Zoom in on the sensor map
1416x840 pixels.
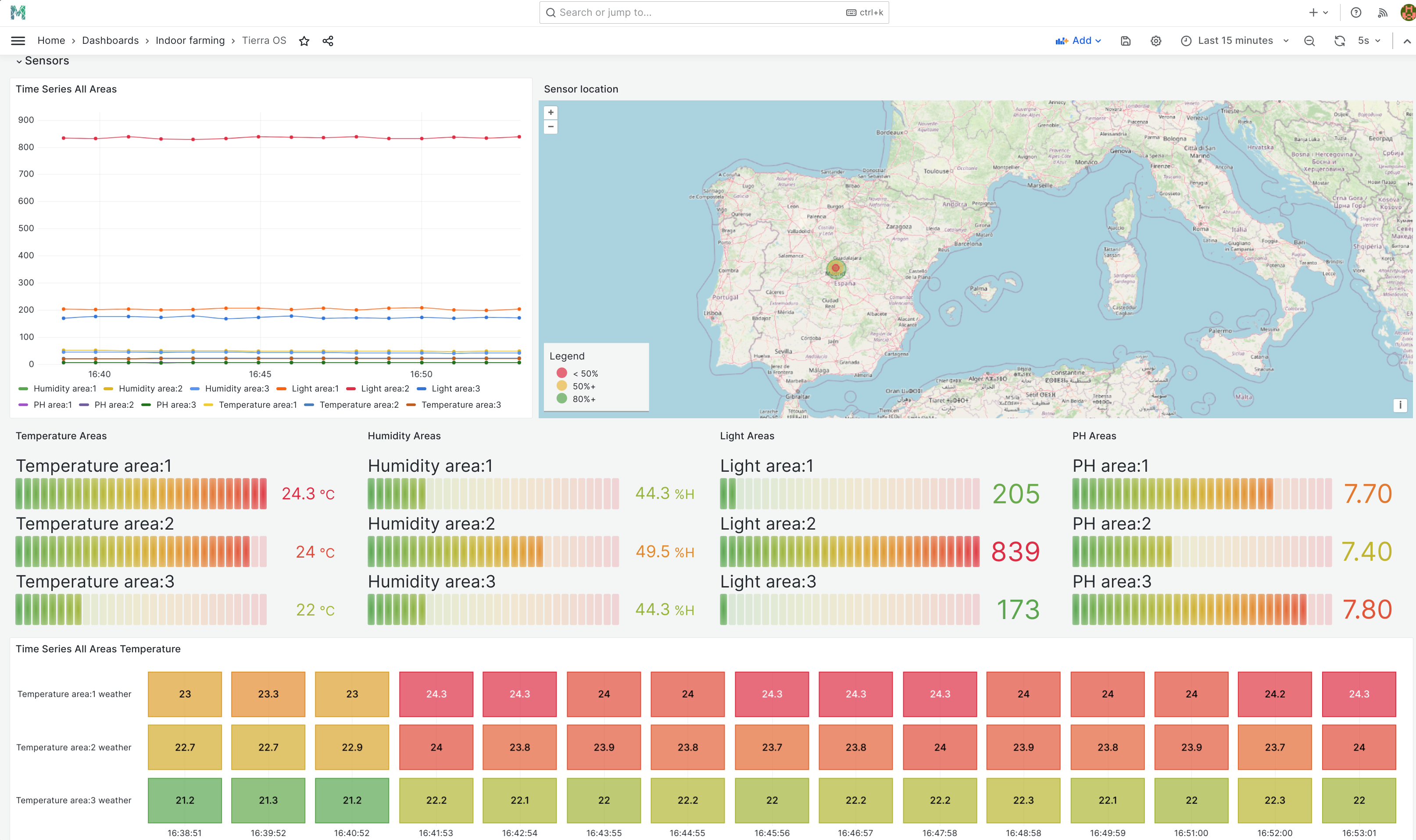point(551,112)
